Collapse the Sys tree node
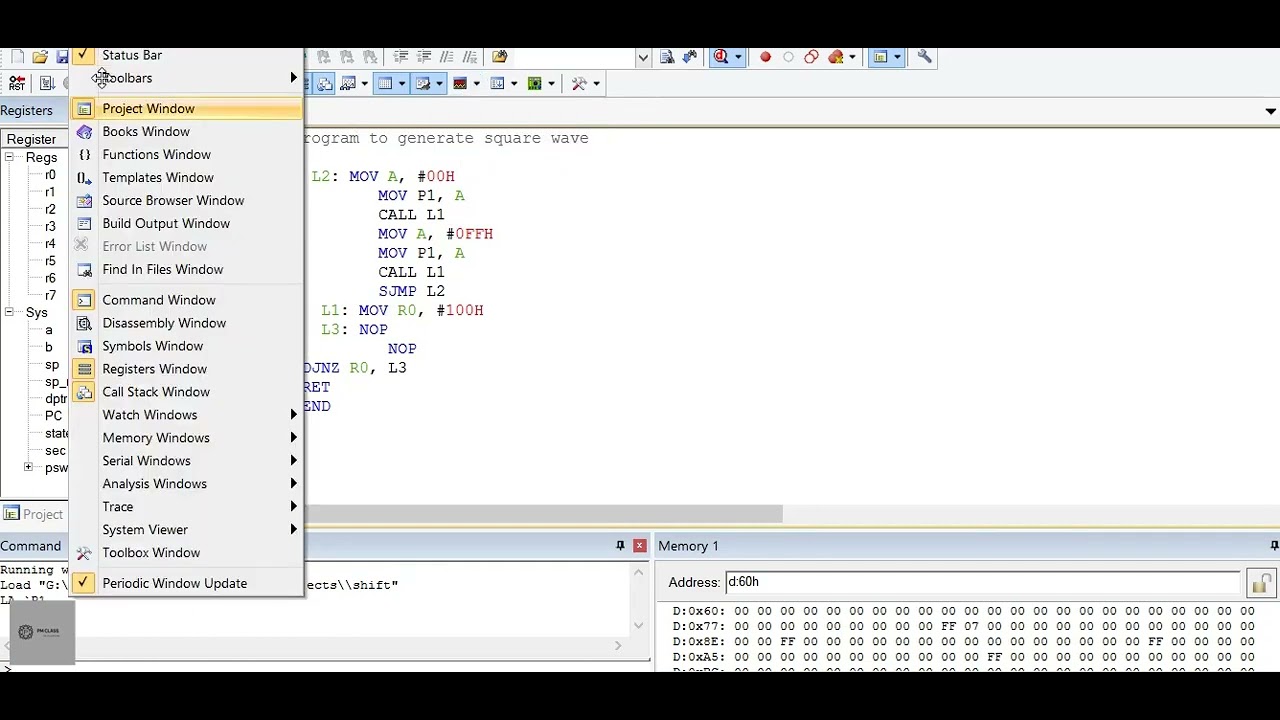Image resolution: width=1280 pixels, height=720 pixels. (9, 312)
